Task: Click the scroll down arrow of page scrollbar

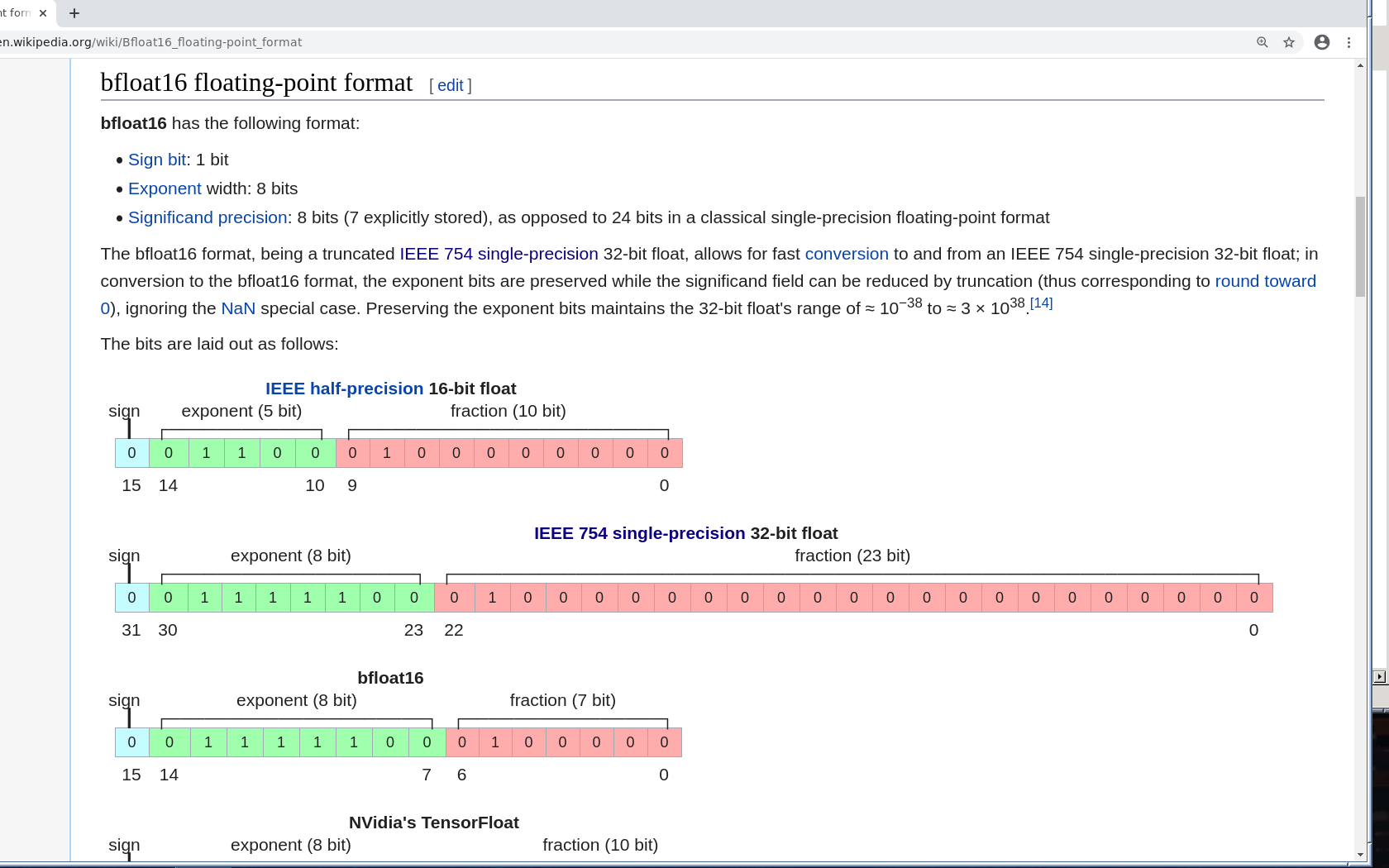Action: tap(1360, 855)
